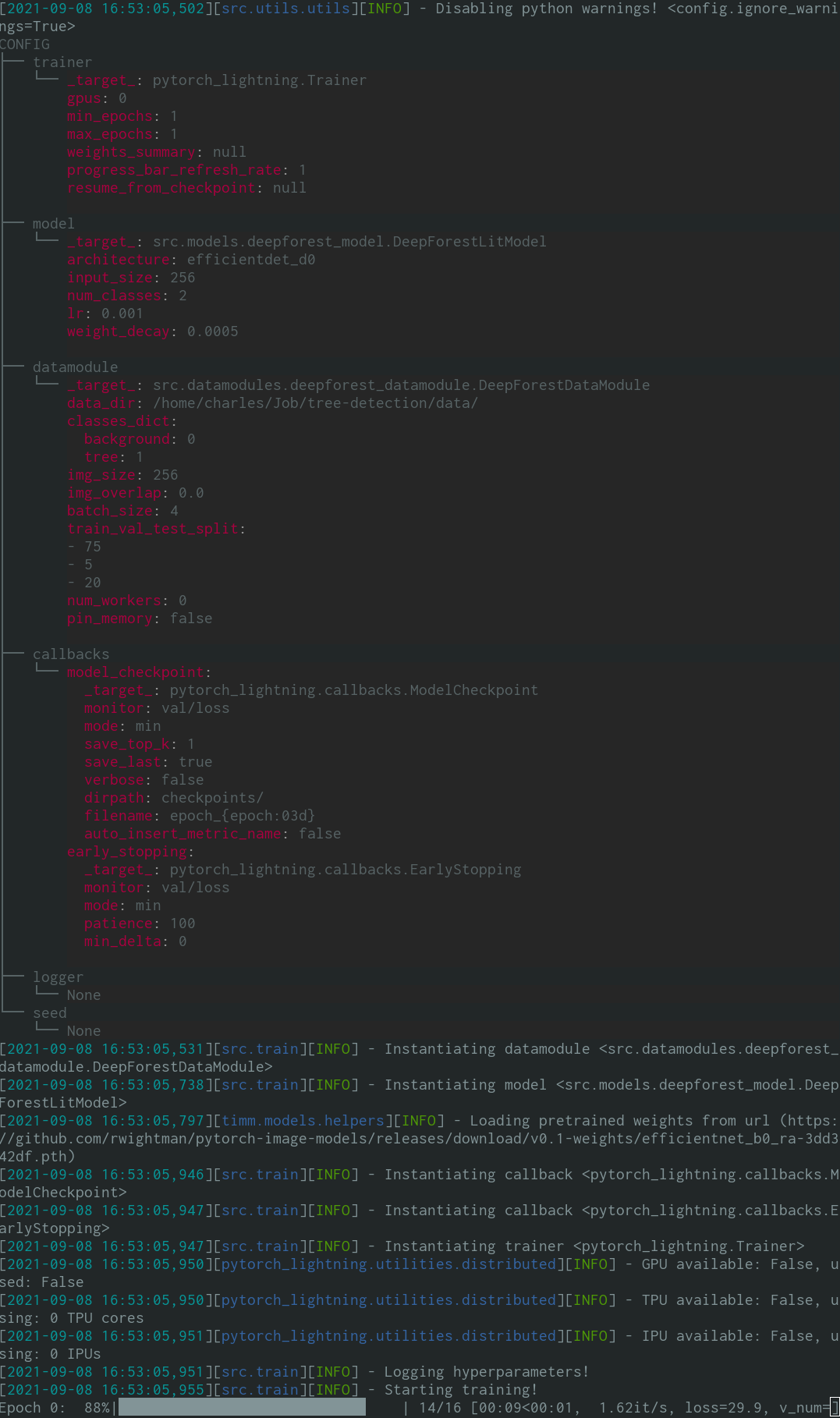Click the 'logger' config section heading
Image resolution: width=840 pixels, height=1418 pixels.
point(58,977)
